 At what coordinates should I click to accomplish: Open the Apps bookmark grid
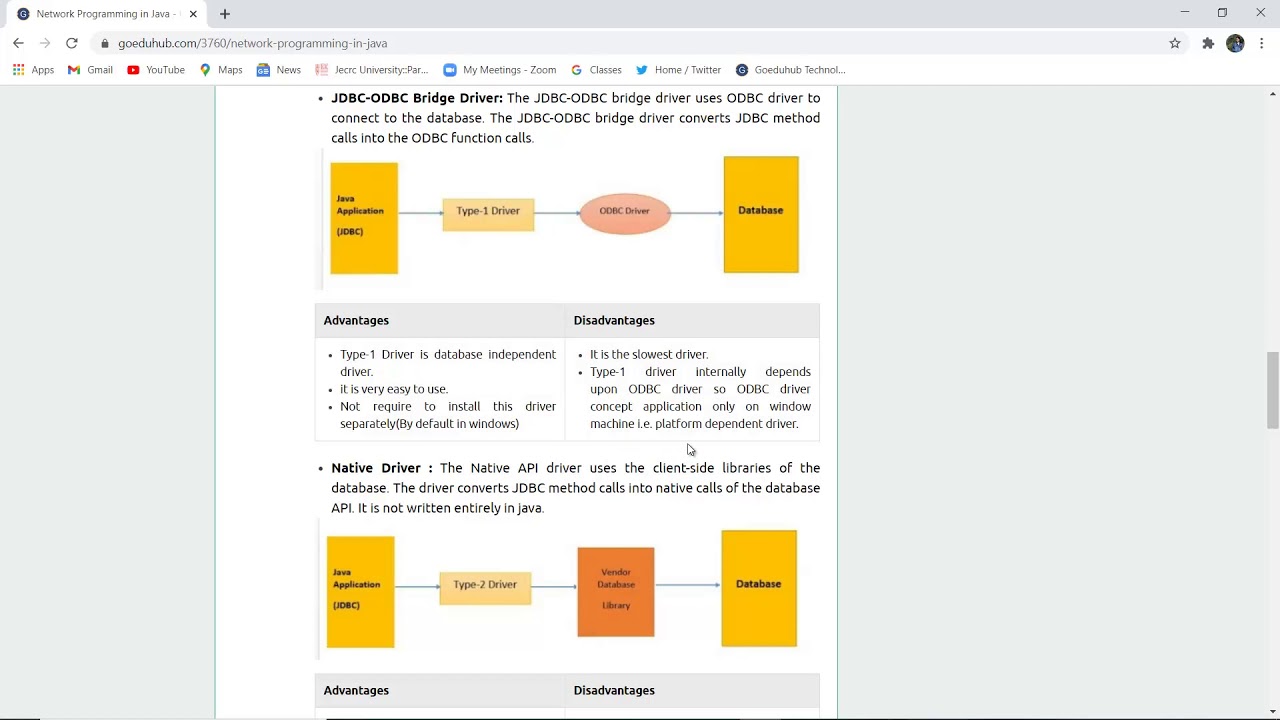coord(33,70)
